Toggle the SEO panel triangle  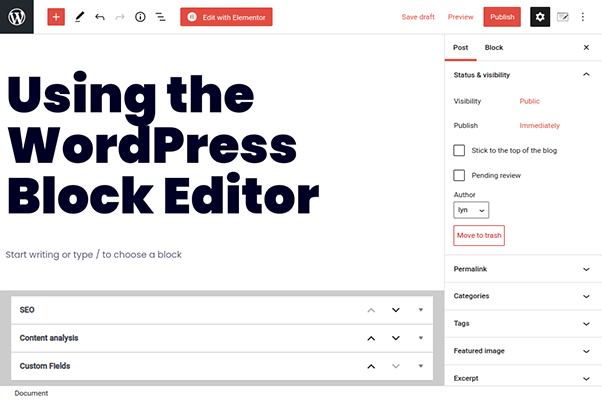(421, 310)
